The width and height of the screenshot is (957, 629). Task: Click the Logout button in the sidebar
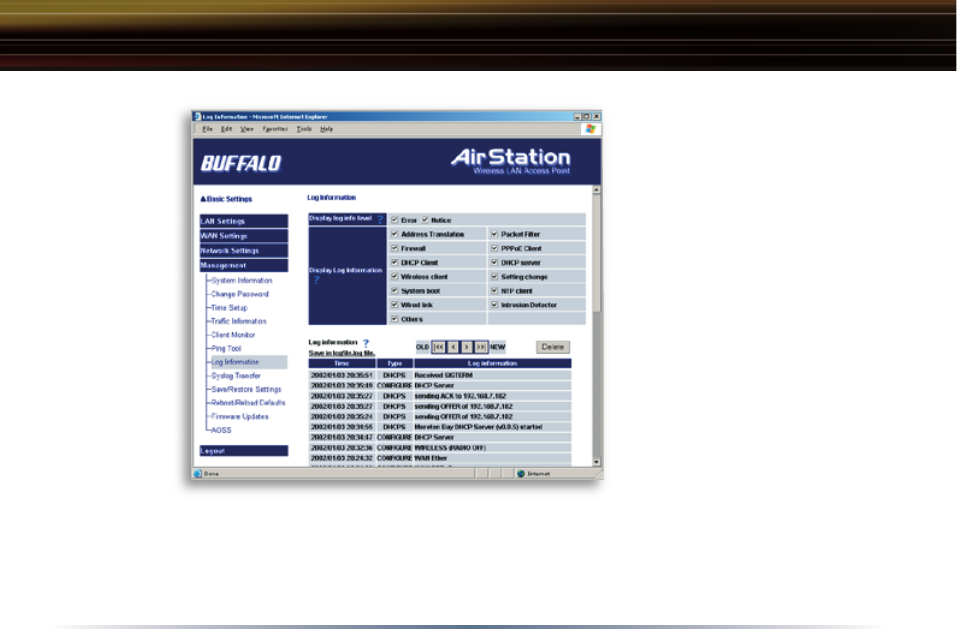[244, 451]
